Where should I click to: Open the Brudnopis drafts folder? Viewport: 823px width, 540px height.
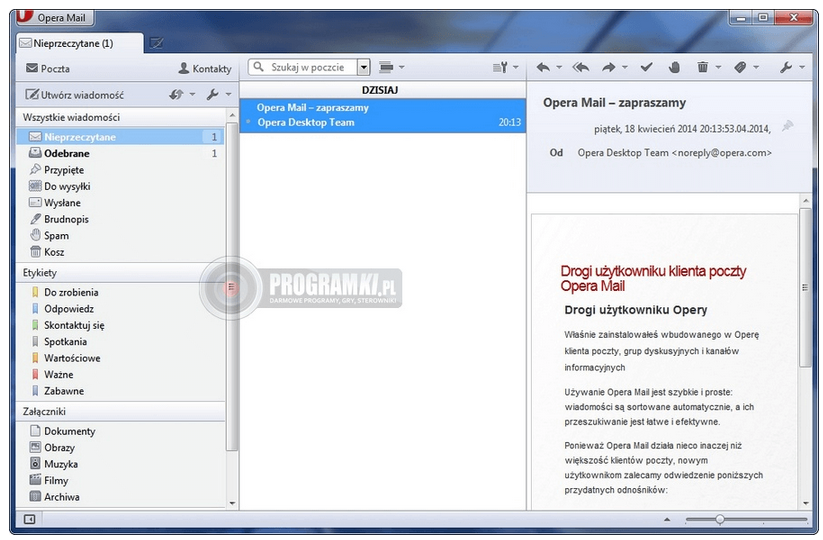[120, 219]
